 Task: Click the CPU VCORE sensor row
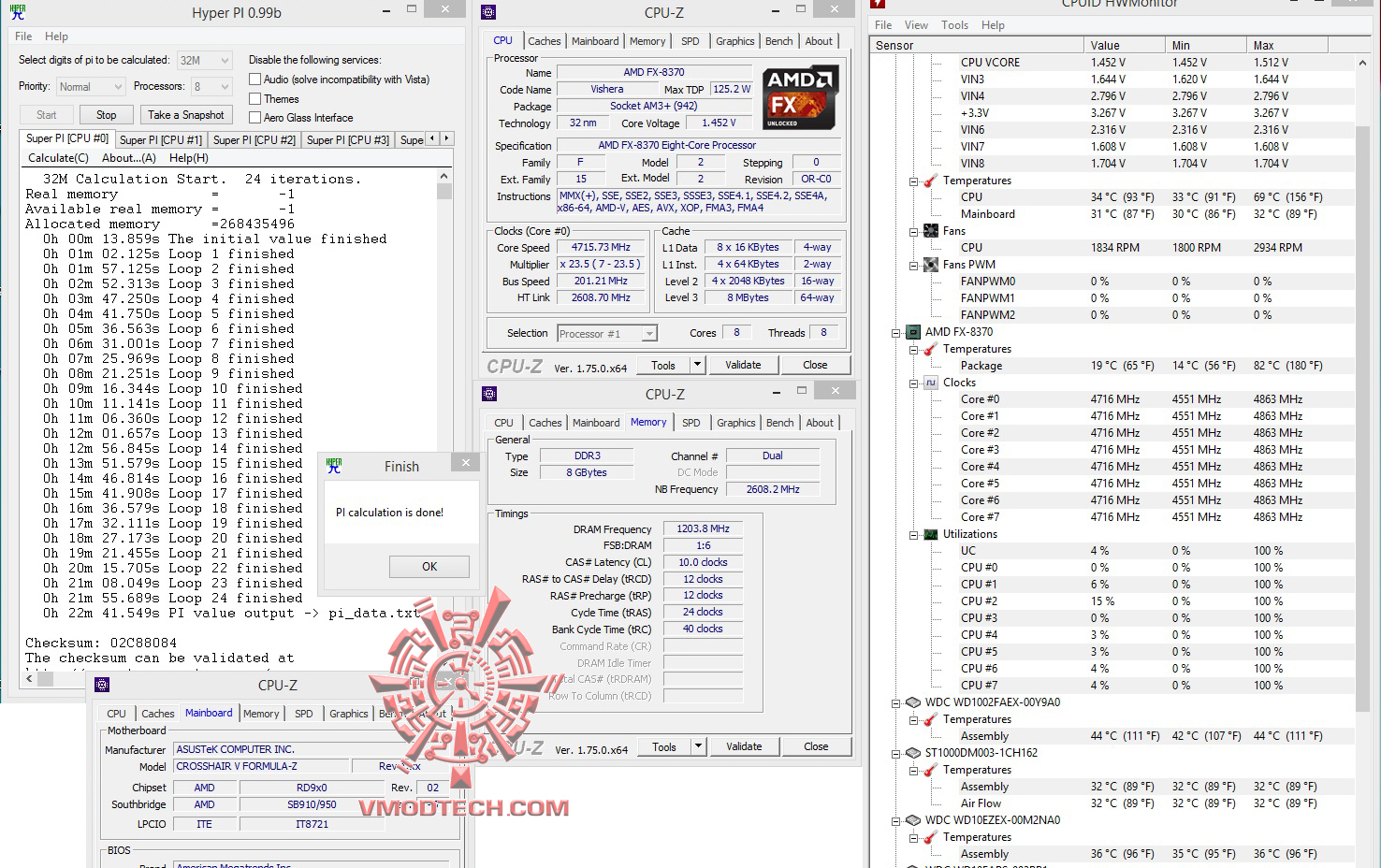(1112, 63)
